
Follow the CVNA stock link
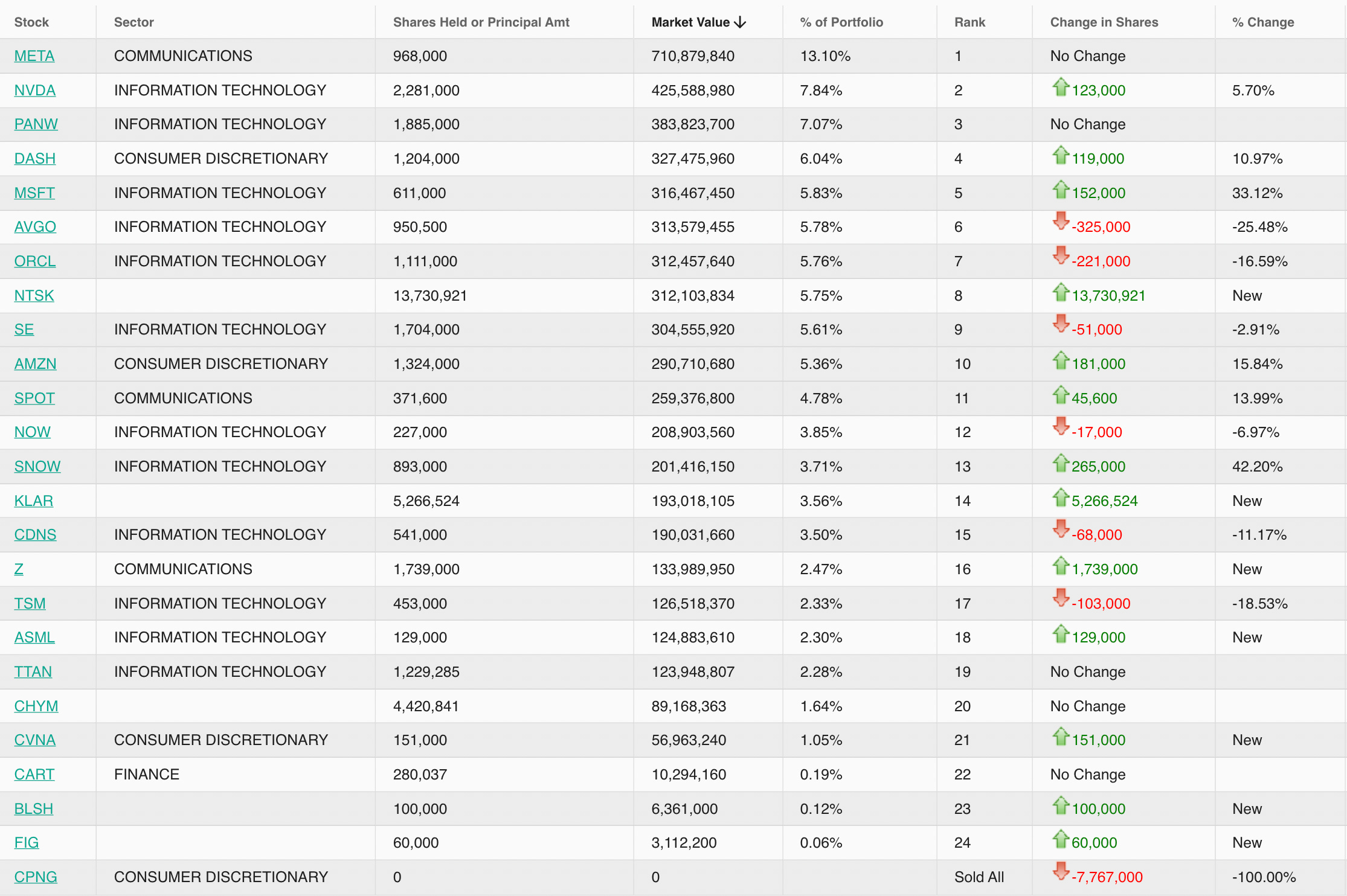(x=34, y=740)
